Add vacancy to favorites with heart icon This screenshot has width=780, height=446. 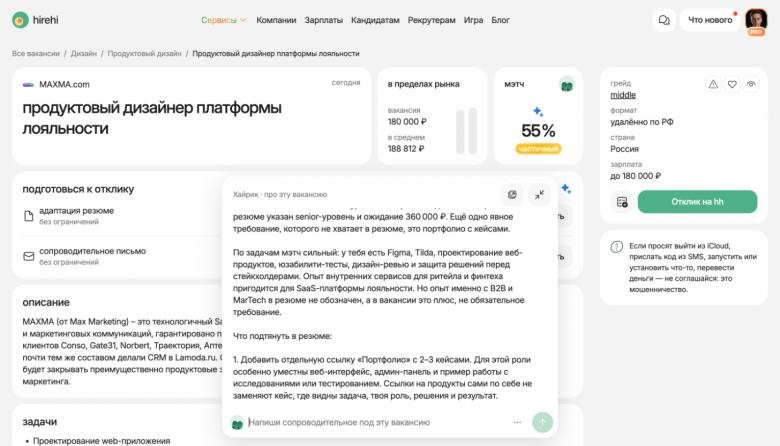click(x=732, y=85)
